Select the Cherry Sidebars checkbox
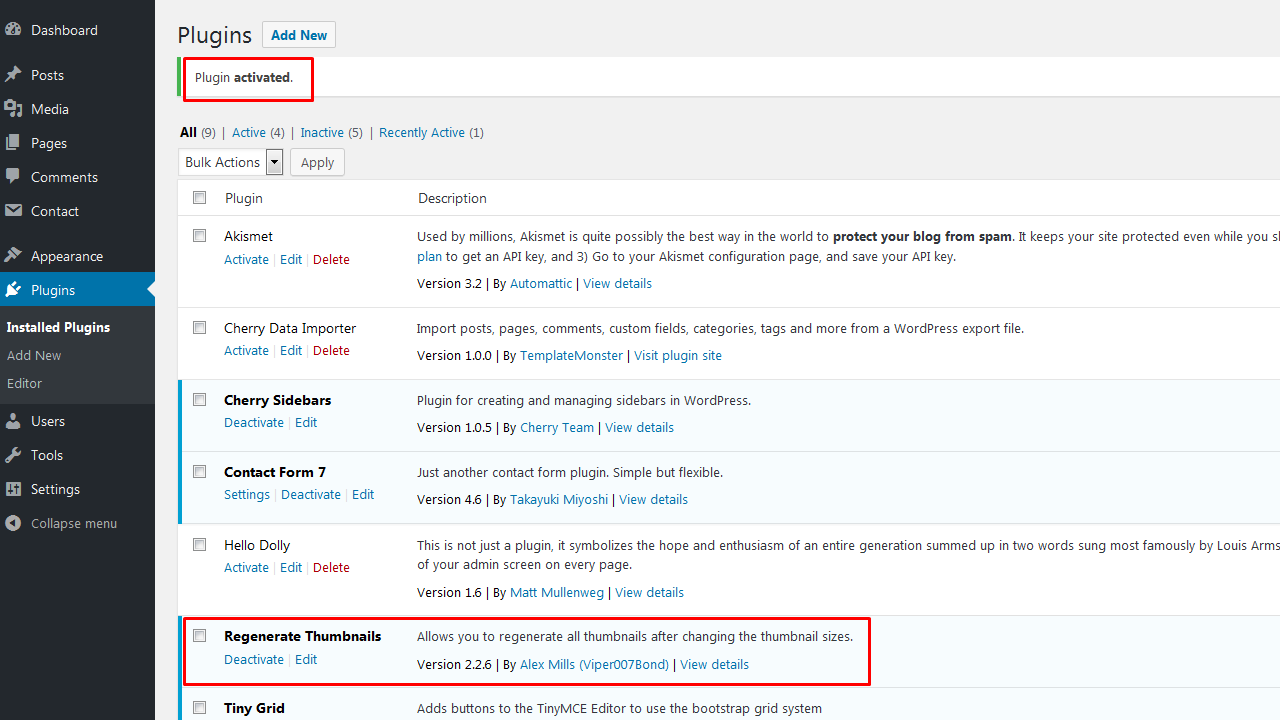The image size is (1280, 720). [200, 400]
